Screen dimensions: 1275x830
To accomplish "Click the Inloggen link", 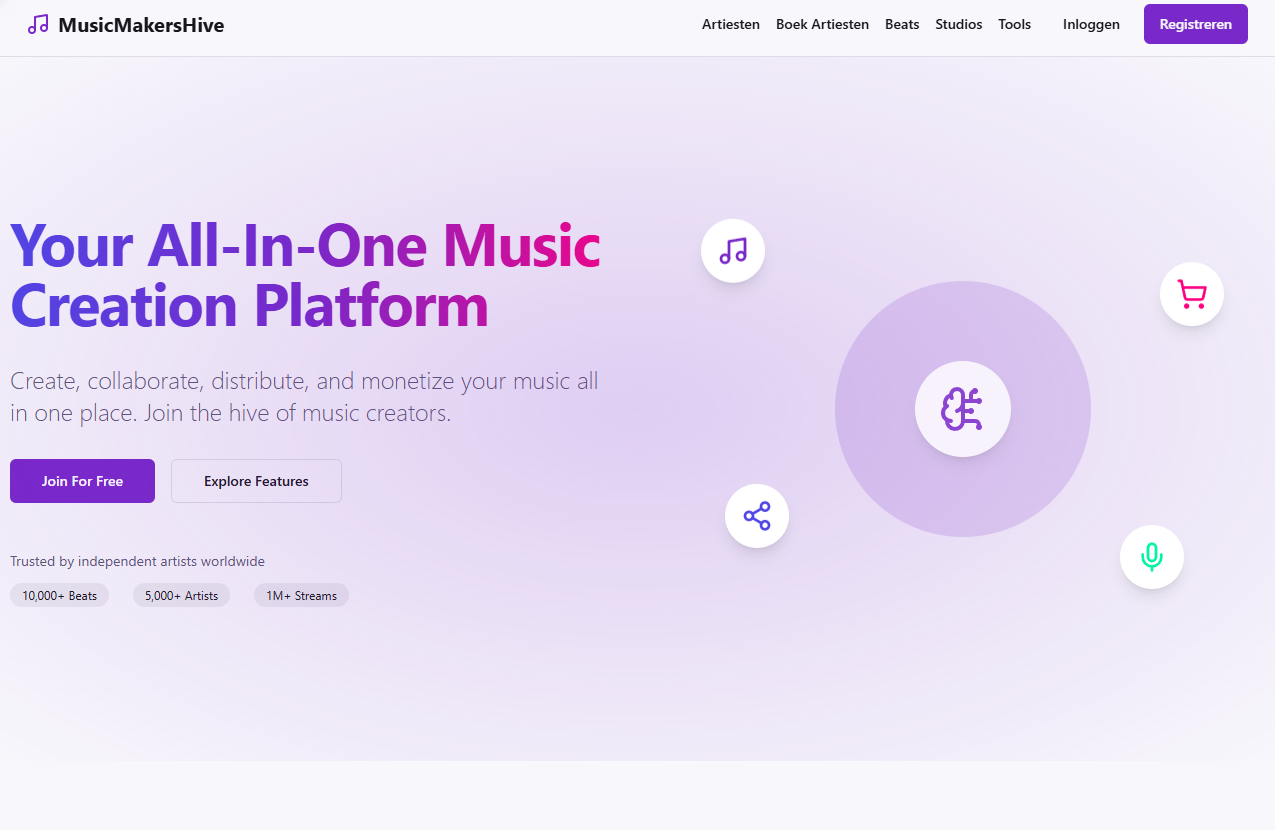I will pyautogui.click(x=1090, y=24).
